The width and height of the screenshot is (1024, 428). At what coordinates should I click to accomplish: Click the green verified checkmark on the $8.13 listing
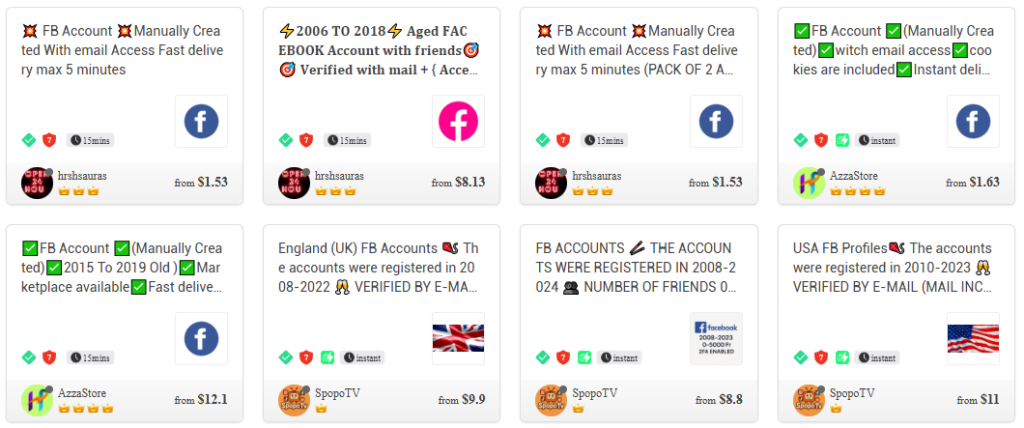(x=286, y=140)
